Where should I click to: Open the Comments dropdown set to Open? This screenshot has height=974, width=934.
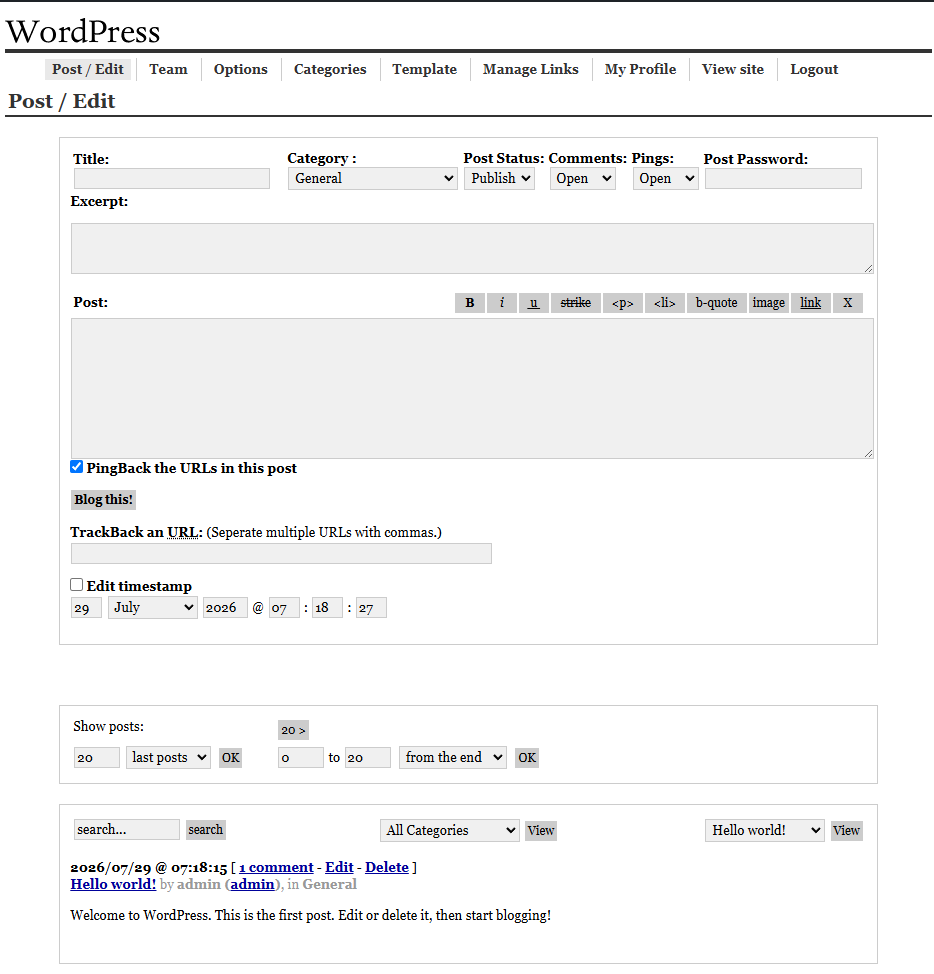pos(583,178)
